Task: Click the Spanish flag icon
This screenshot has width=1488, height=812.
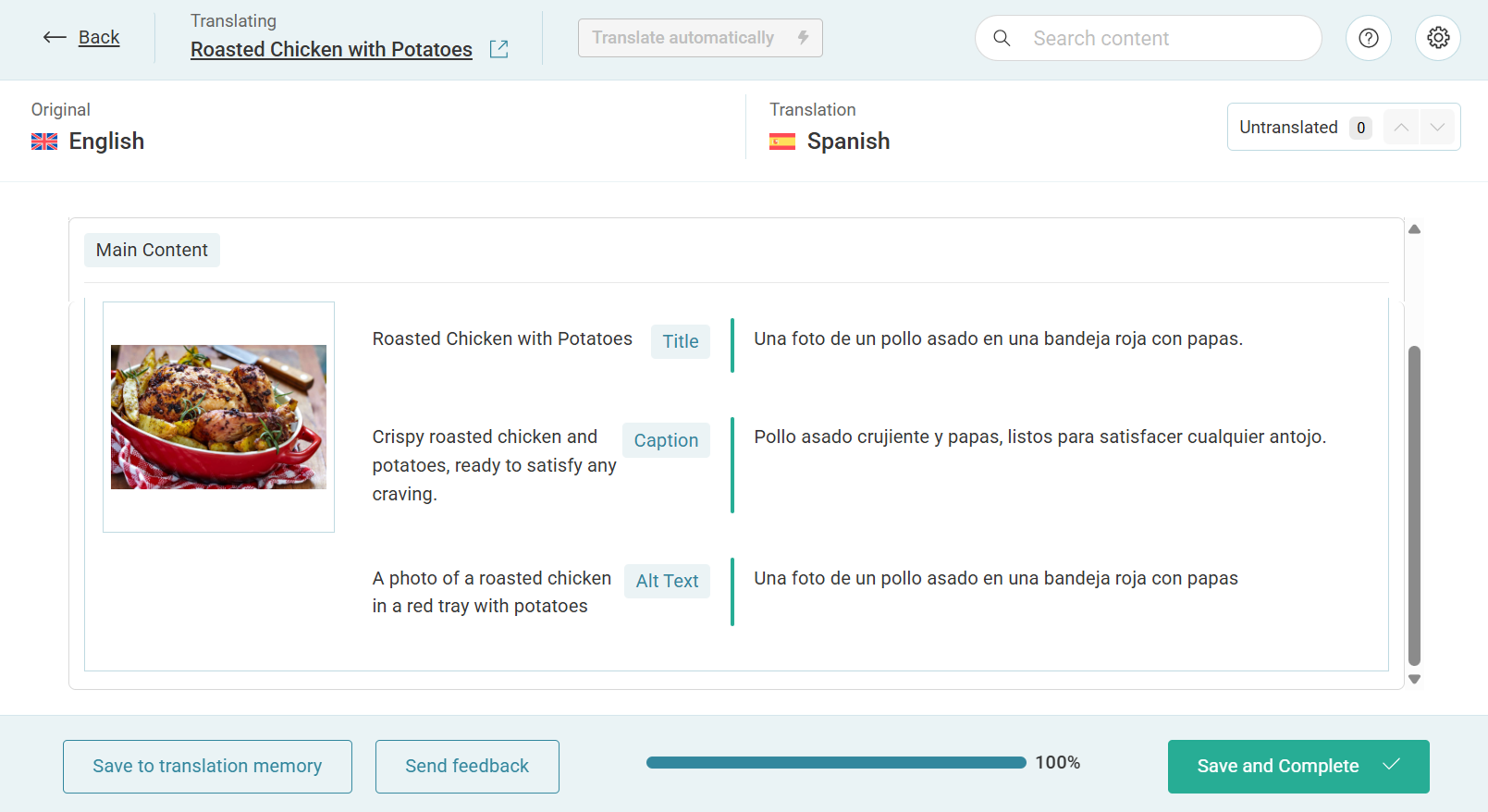Action: pyautogui.click(x=782, y=141)
